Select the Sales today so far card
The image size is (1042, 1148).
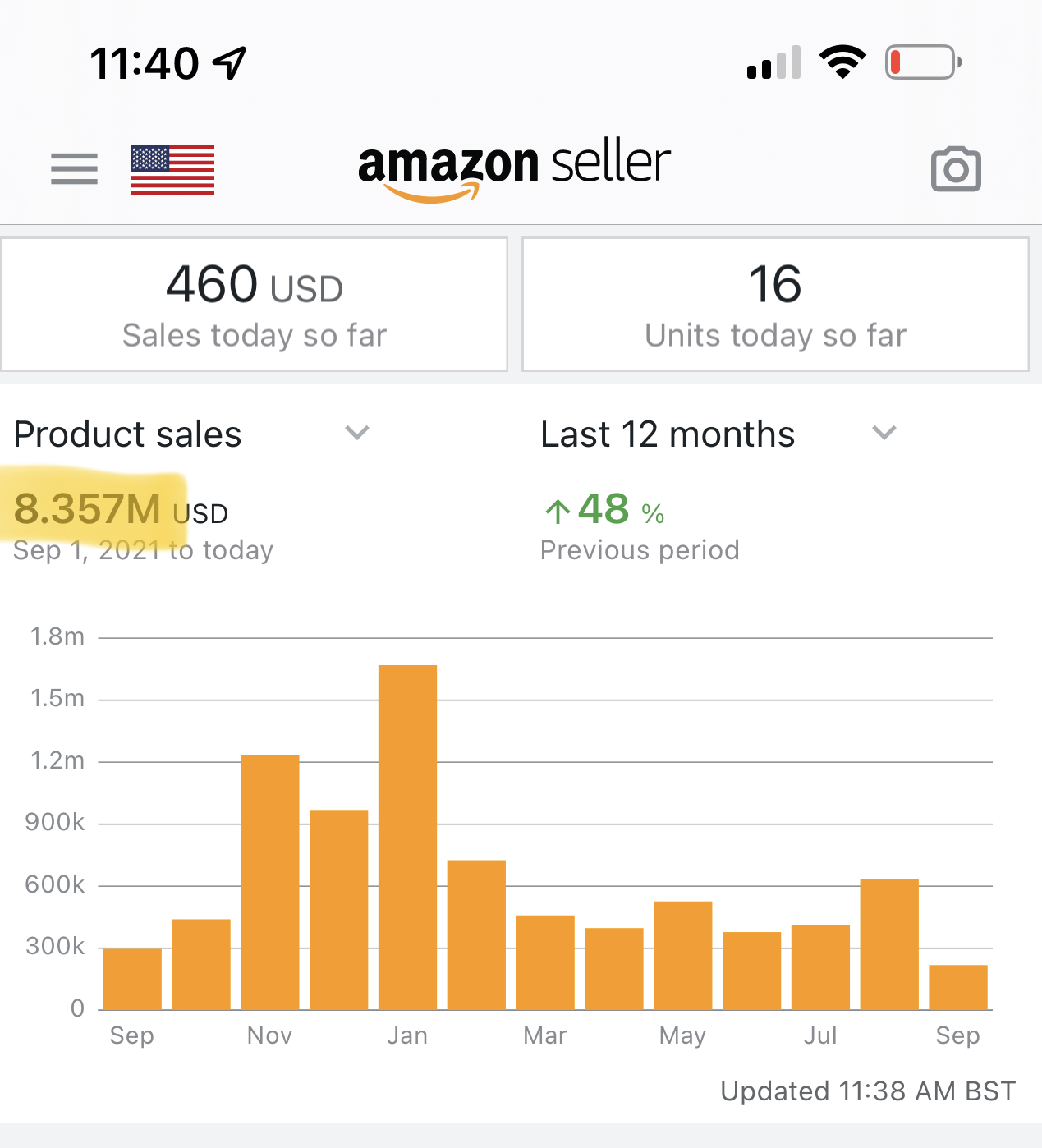(x=255, y=304)
